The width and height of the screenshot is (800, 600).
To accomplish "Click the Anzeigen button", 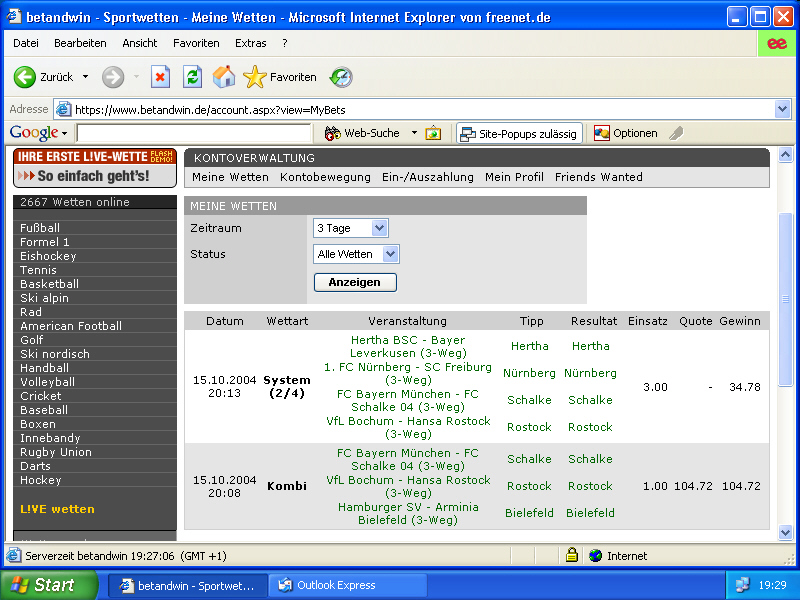I will [355, 283].
